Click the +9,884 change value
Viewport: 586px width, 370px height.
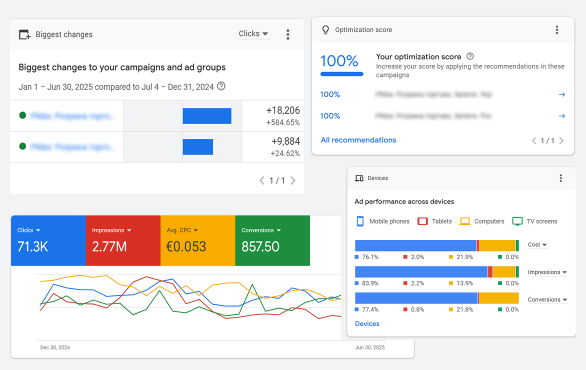point(286,142)
